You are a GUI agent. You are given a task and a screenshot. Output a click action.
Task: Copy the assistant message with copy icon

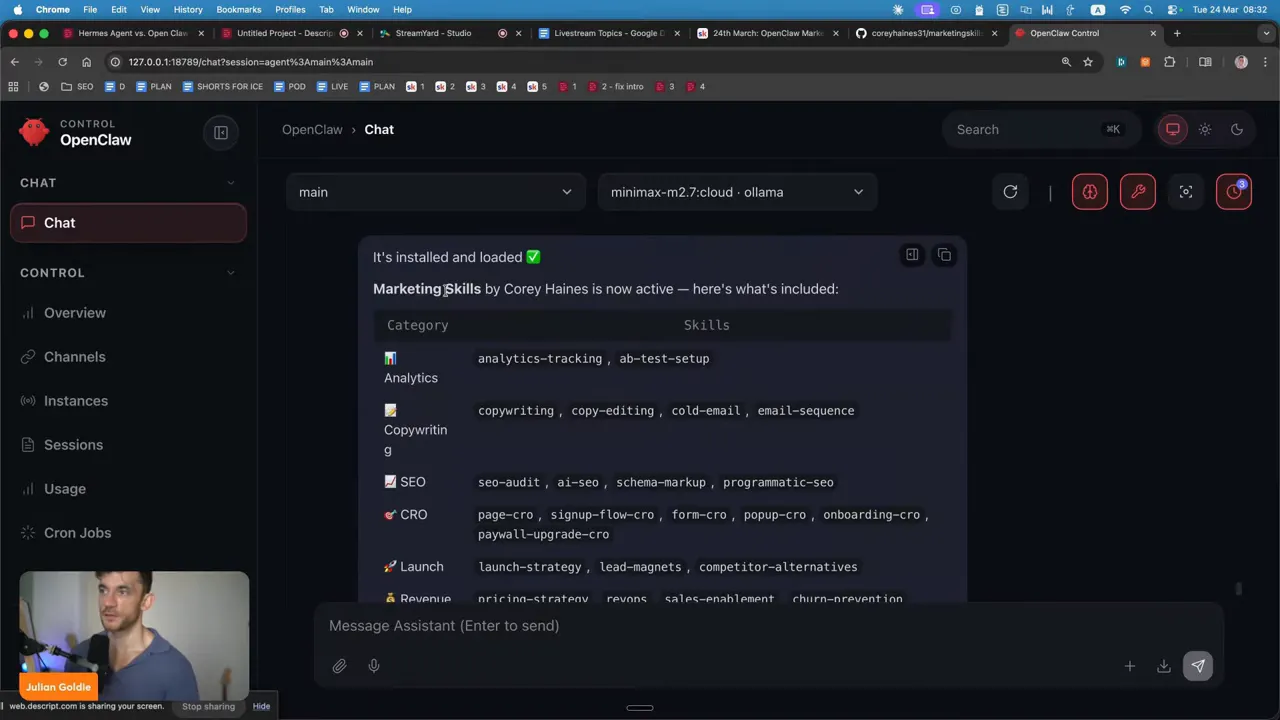[944, 255]
